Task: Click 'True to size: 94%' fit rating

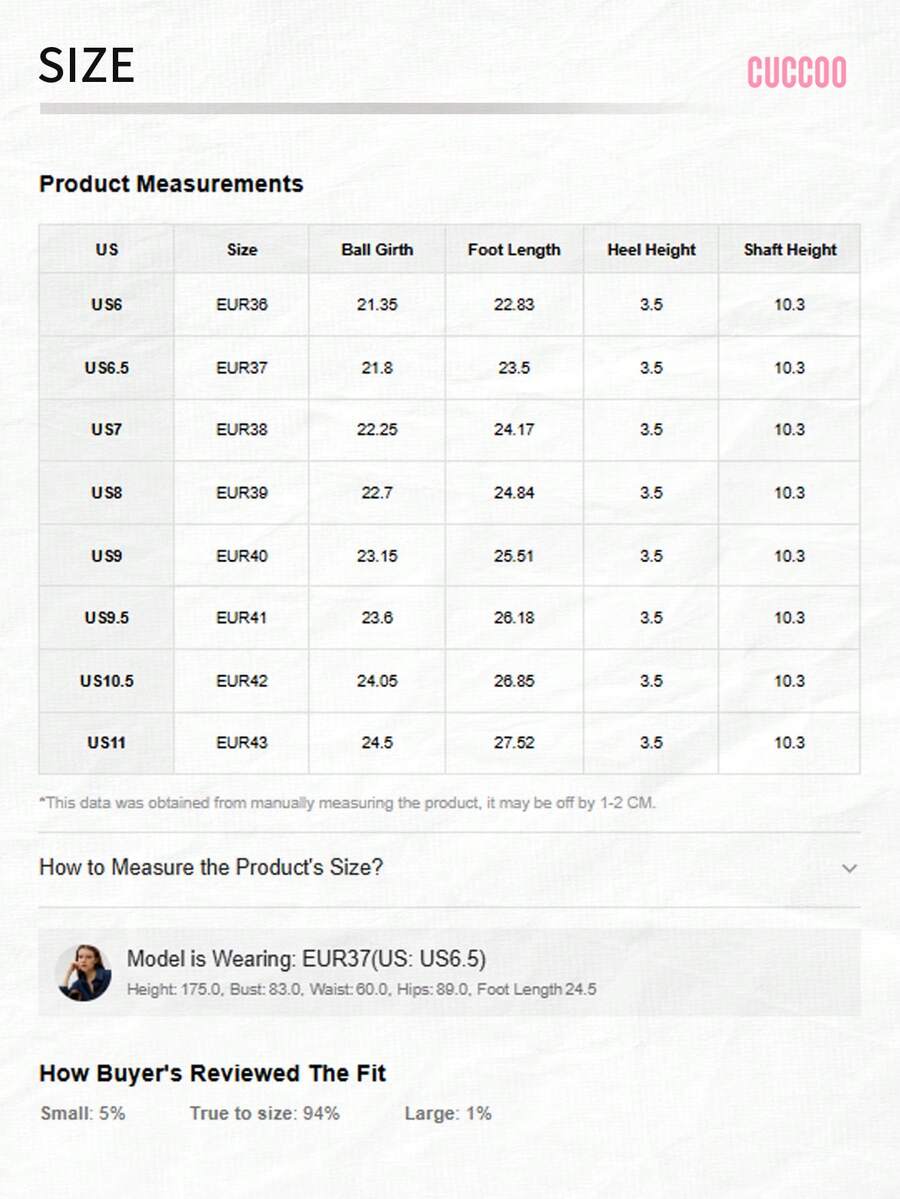Action: point(265,1113)
